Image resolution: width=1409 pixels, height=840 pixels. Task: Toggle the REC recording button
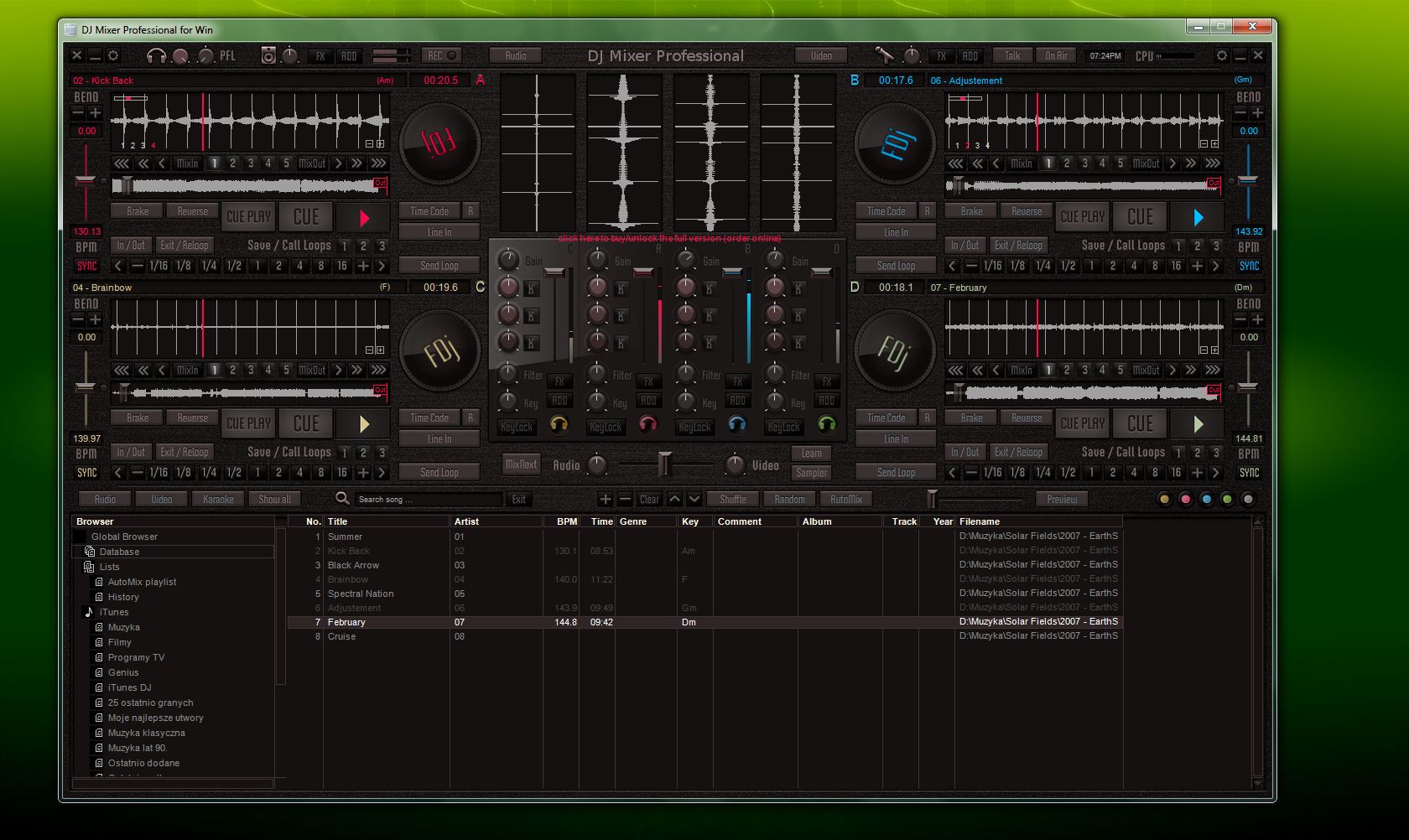tap(442, 55)
